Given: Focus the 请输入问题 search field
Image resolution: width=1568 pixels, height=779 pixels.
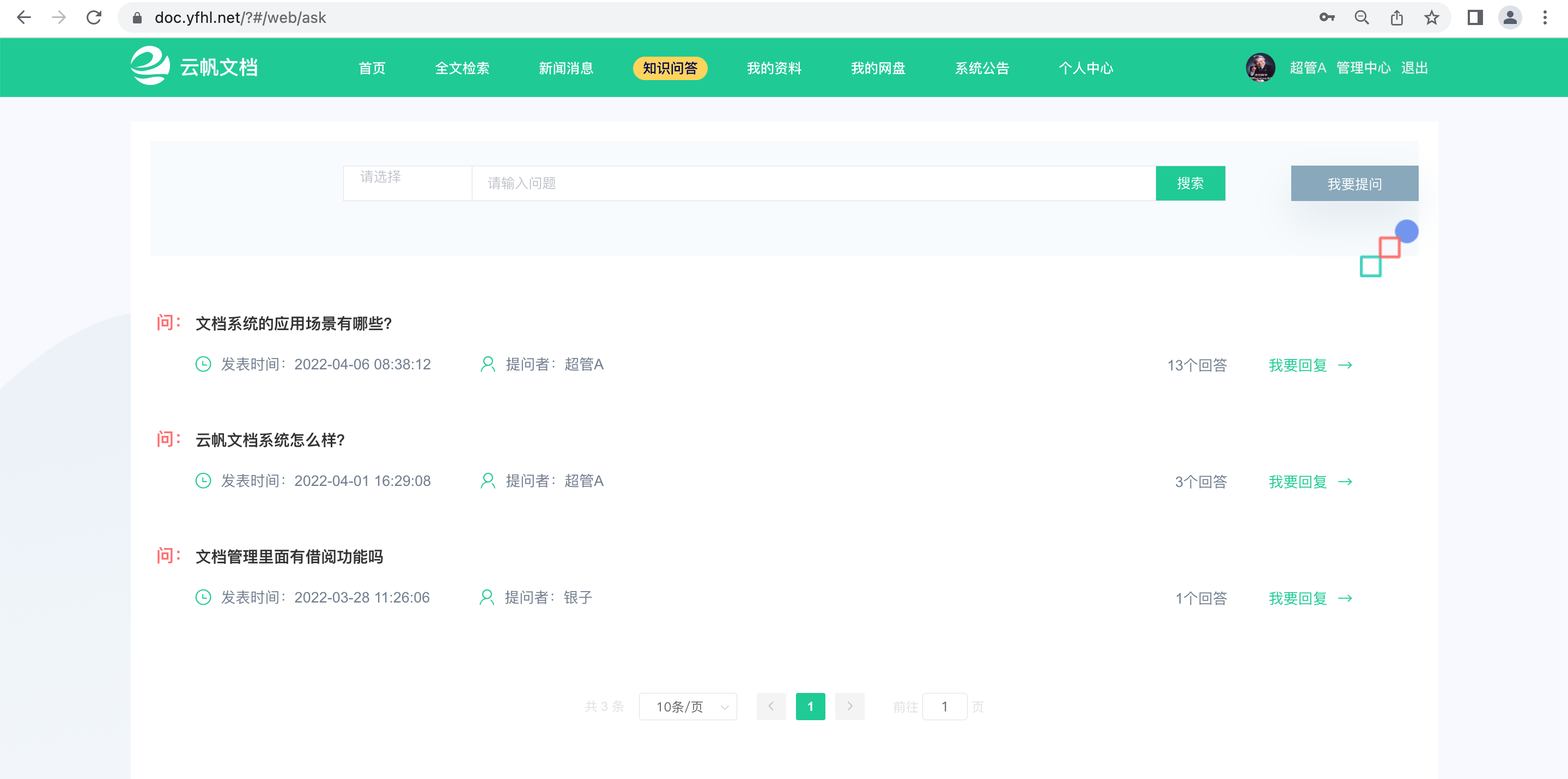Looking at the screenshot, I should point(814,183).
